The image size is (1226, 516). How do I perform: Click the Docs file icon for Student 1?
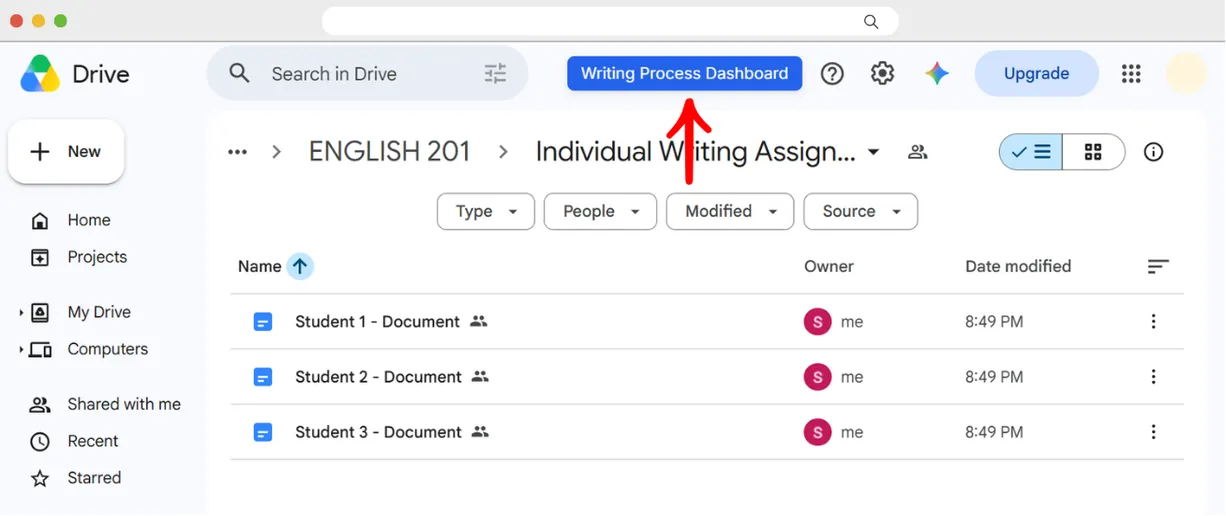click(x=263, y=322)
